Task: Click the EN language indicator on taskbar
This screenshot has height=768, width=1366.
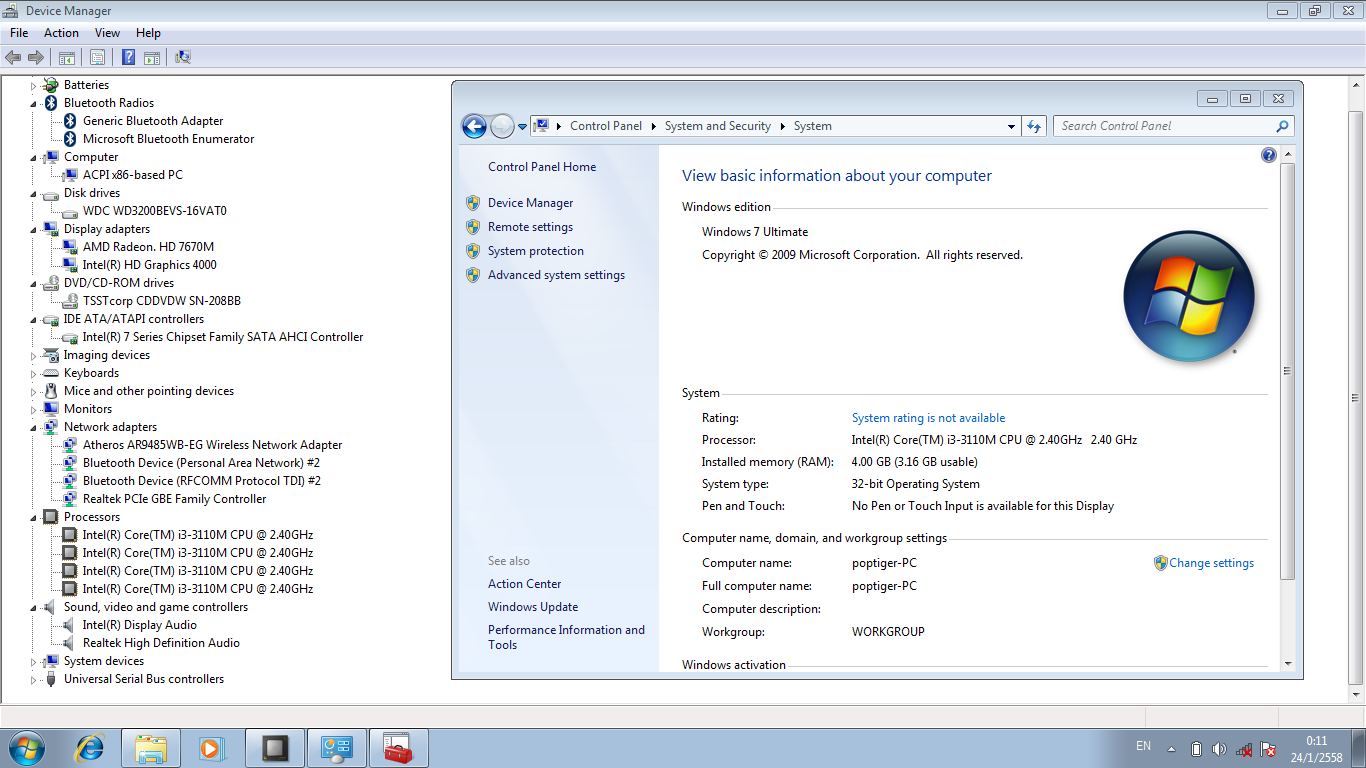Action: tap(1143, 746)
